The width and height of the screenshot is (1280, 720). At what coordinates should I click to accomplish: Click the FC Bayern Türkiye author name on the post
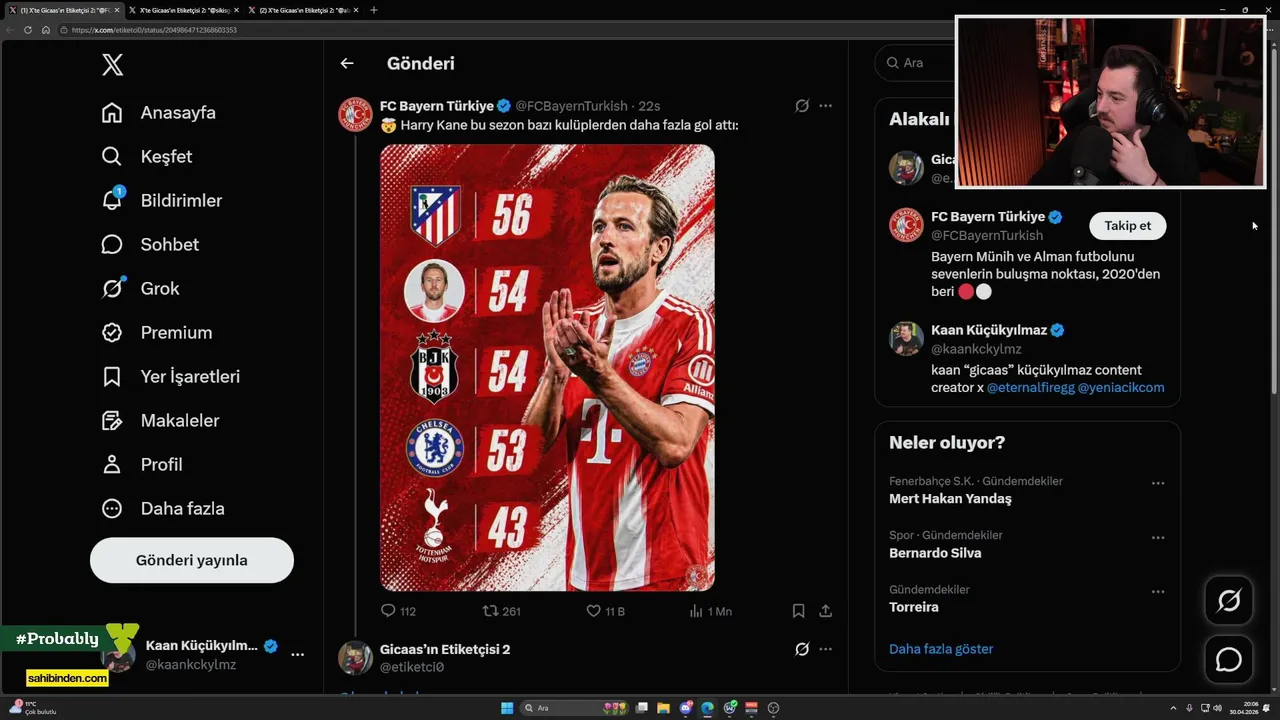pos(437,105)
